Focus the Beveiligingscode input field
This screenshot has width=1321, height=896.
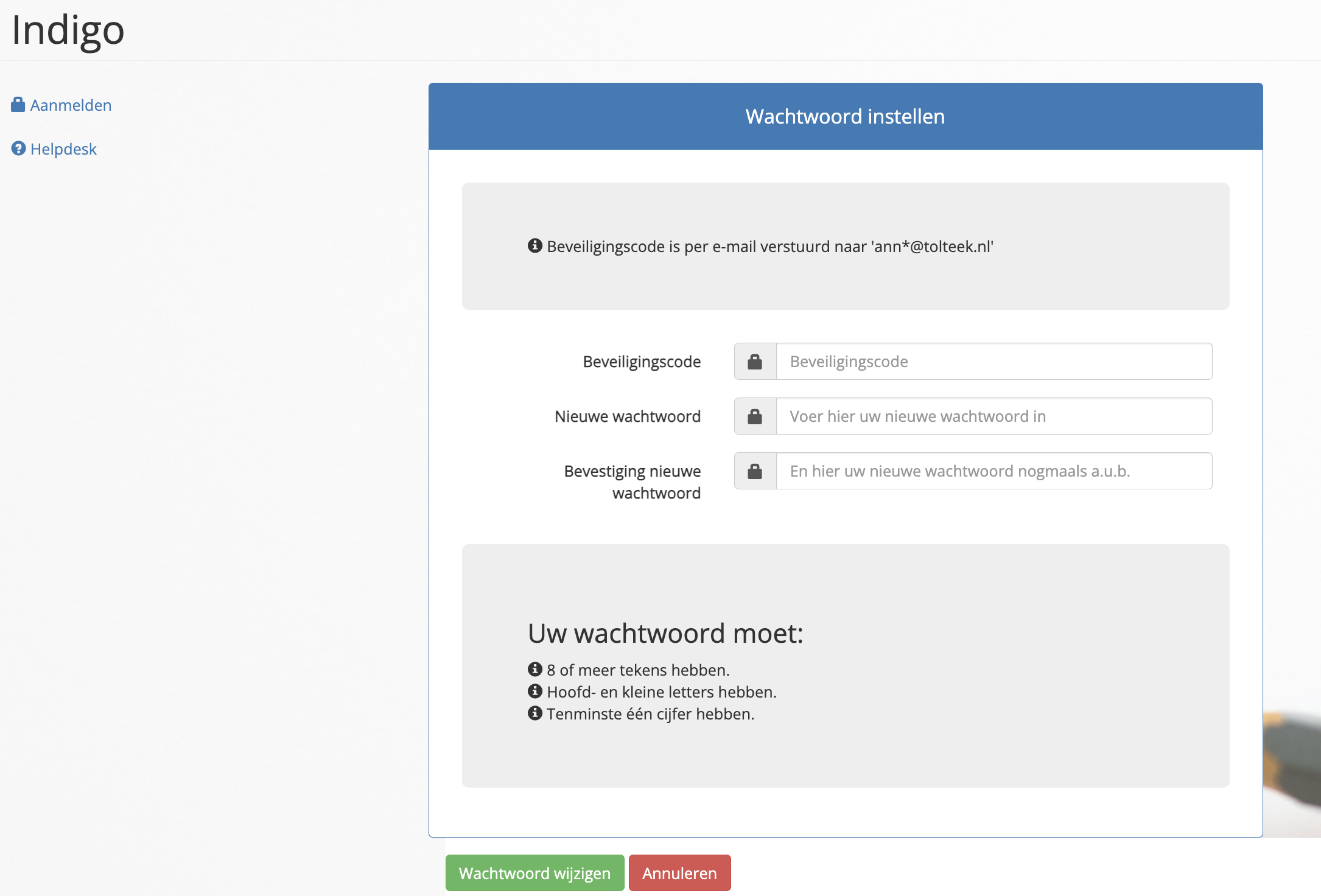click(x=993, y=362)
